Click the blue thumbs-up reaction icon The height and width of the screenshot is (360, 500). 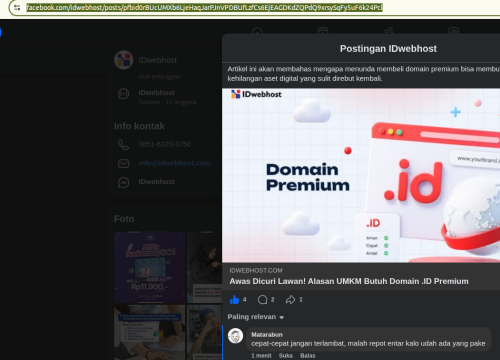pyautogui.click(x=234, y=300)
